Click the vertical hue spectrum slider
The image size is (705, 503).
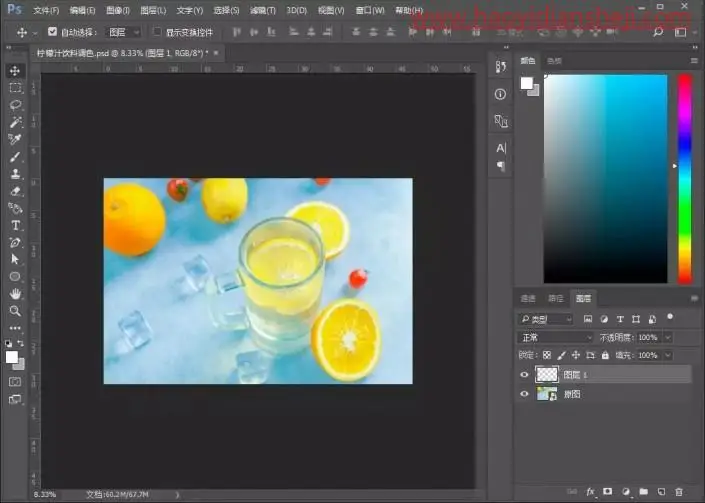click(x=684, y=179)
